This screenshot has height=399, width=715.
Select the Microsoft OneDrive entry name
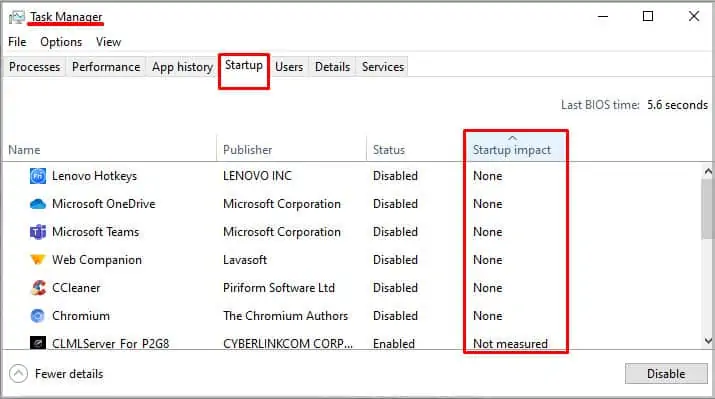(104, 204)
